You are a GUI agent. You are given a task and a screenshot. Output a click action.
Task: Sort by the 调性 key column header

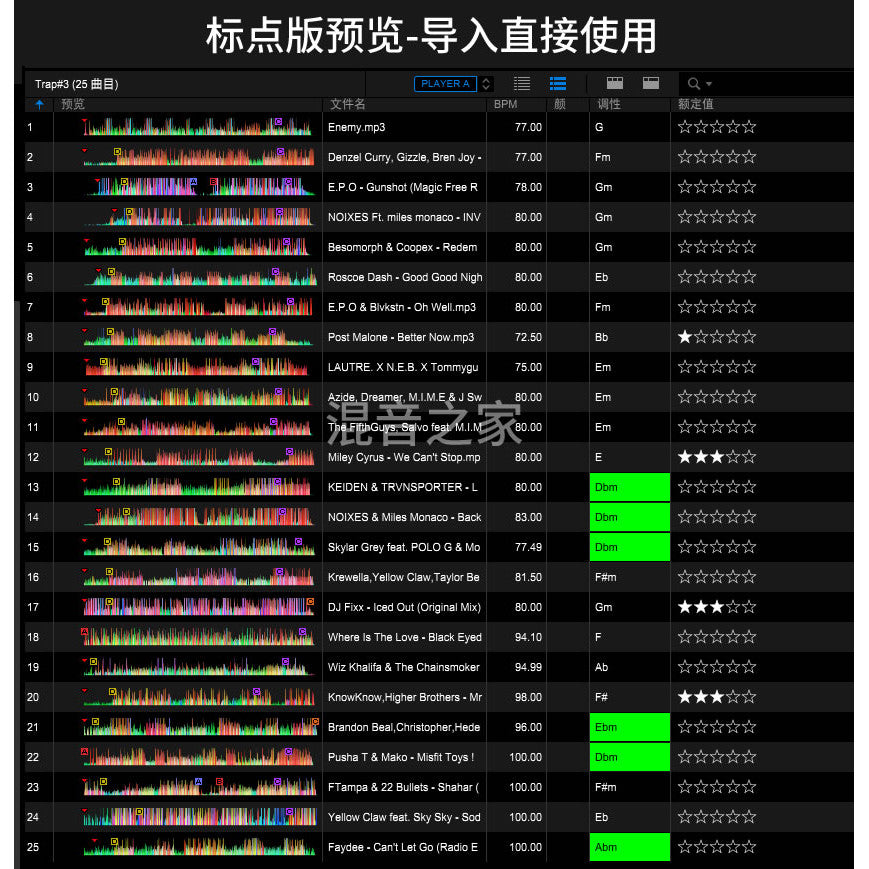click(x=609, y=104)
